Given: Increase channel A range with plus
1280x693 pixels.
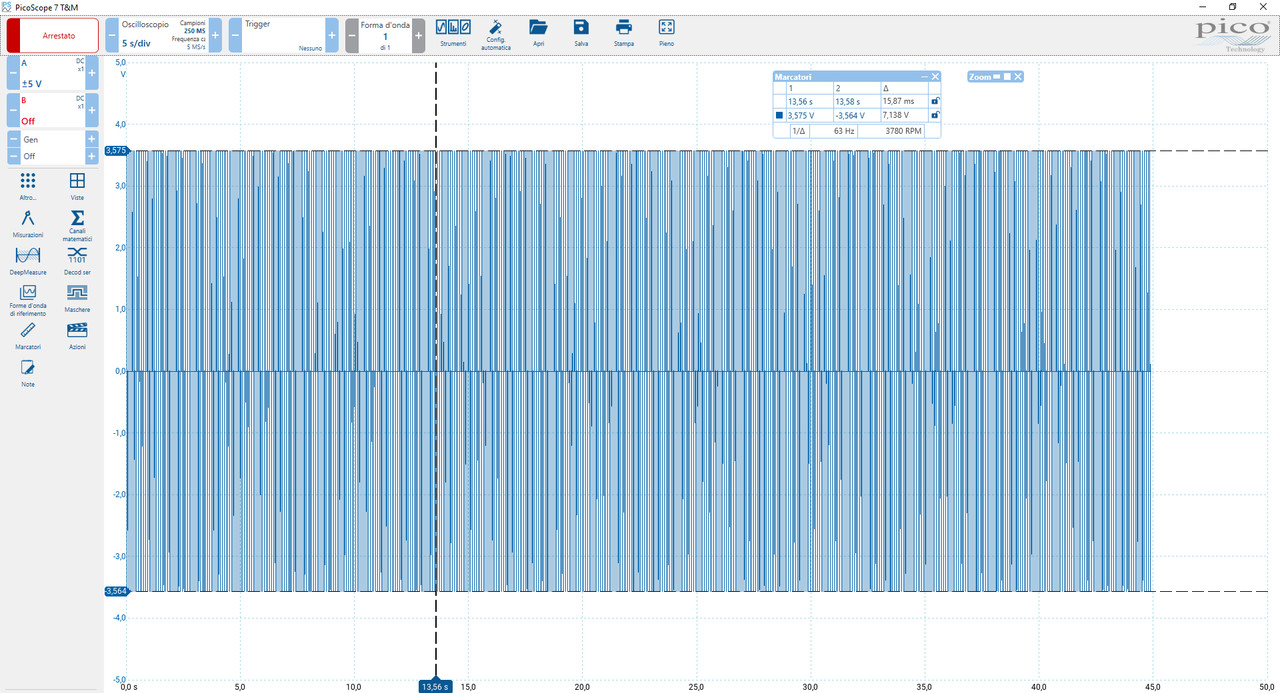Looking at the screenshot, I should [92, 73].
